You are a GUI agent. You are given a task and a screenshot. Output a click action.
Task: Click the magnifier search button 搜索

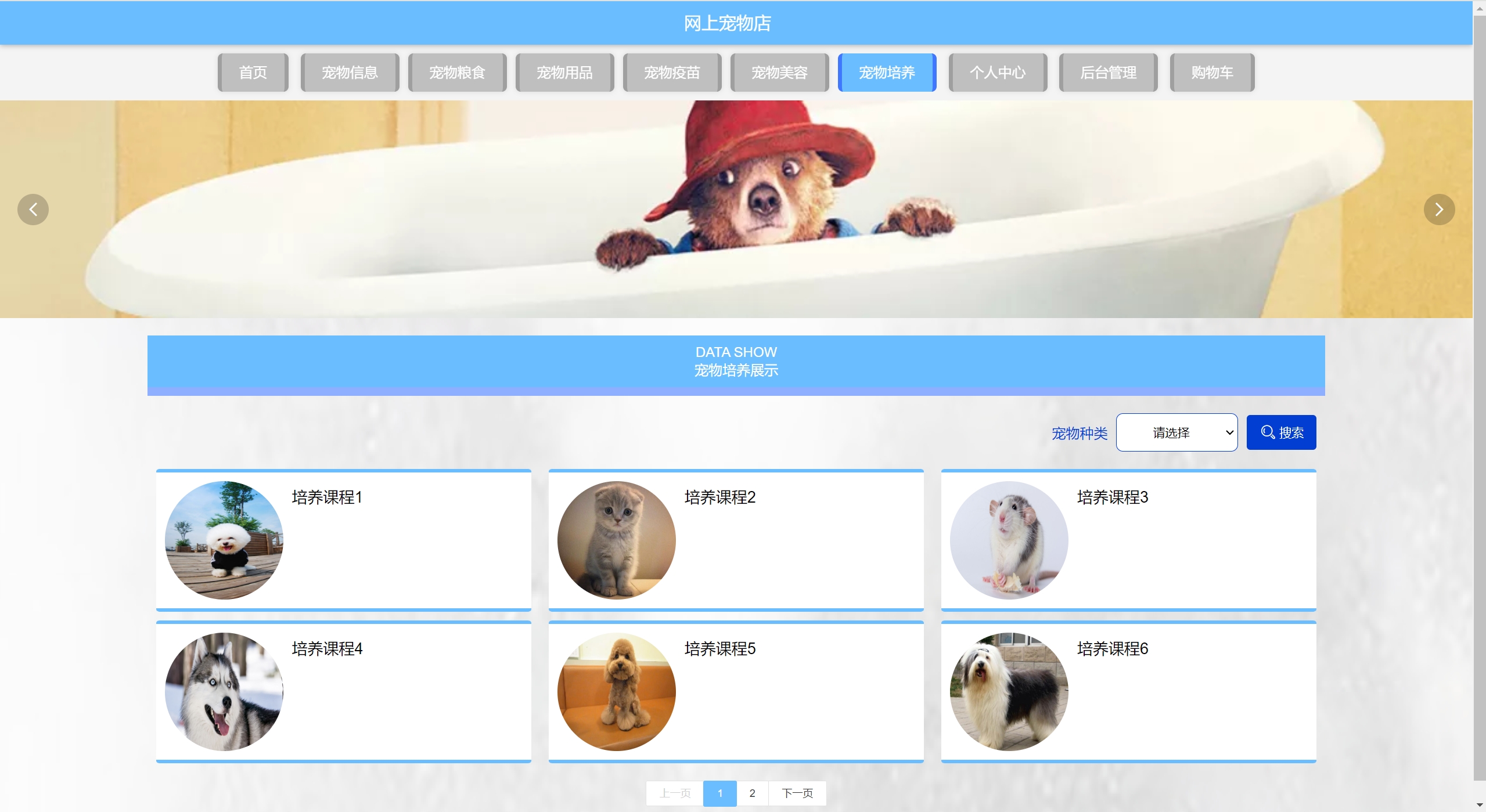(x=1280, y=432)
